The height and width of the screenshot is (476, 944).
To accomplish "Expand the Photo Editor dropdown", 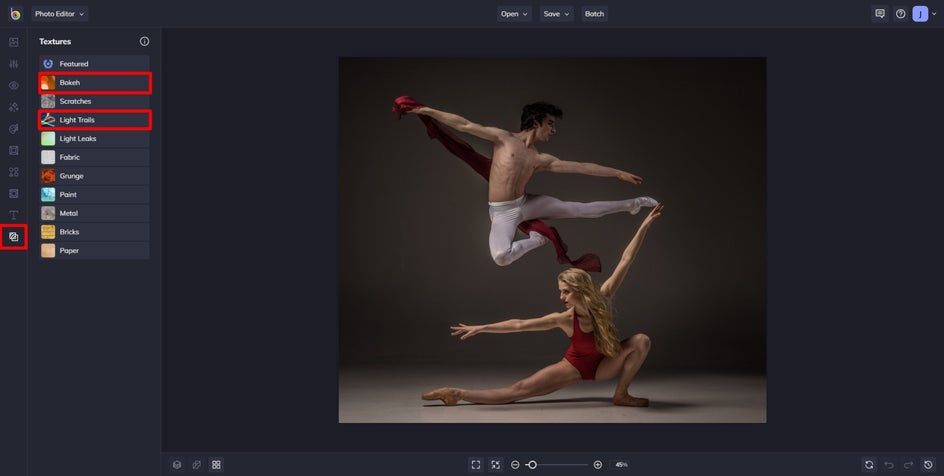I will (x=60, y=14).
